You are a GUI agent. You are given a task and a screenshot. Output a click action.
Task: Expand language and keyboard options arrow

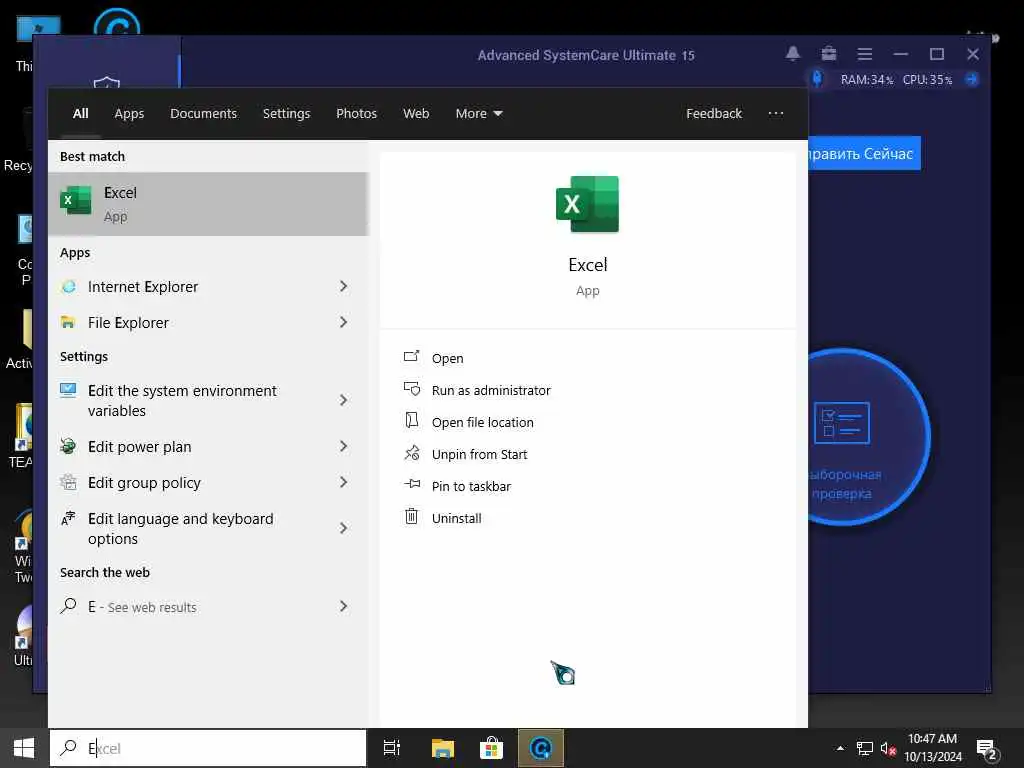[x=344, y=528]
